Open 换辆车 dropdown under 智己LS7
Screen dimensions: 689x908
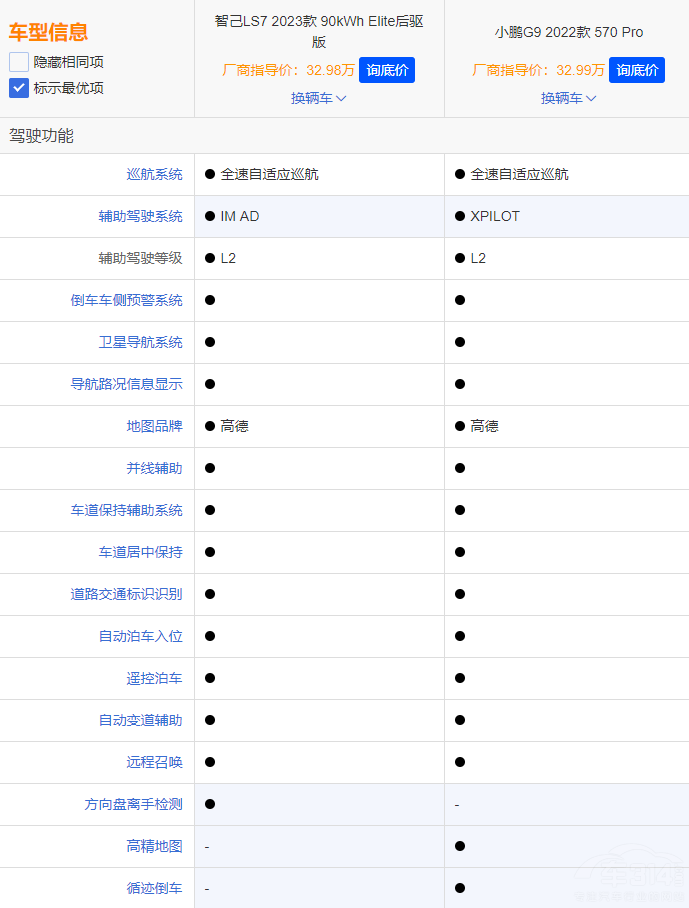click(x=318, y=98)
